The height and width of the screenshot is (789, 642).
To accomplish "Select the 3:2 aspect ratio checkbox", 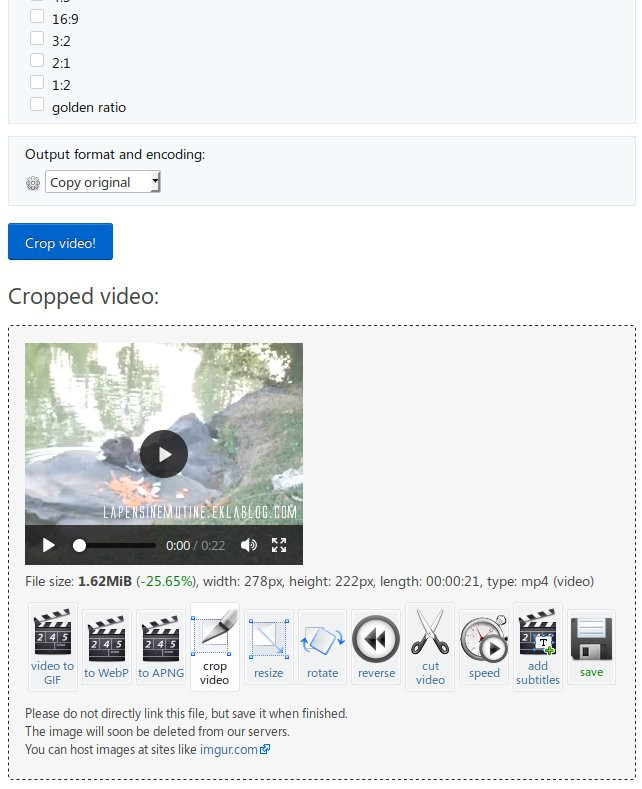I will (37, 38).
